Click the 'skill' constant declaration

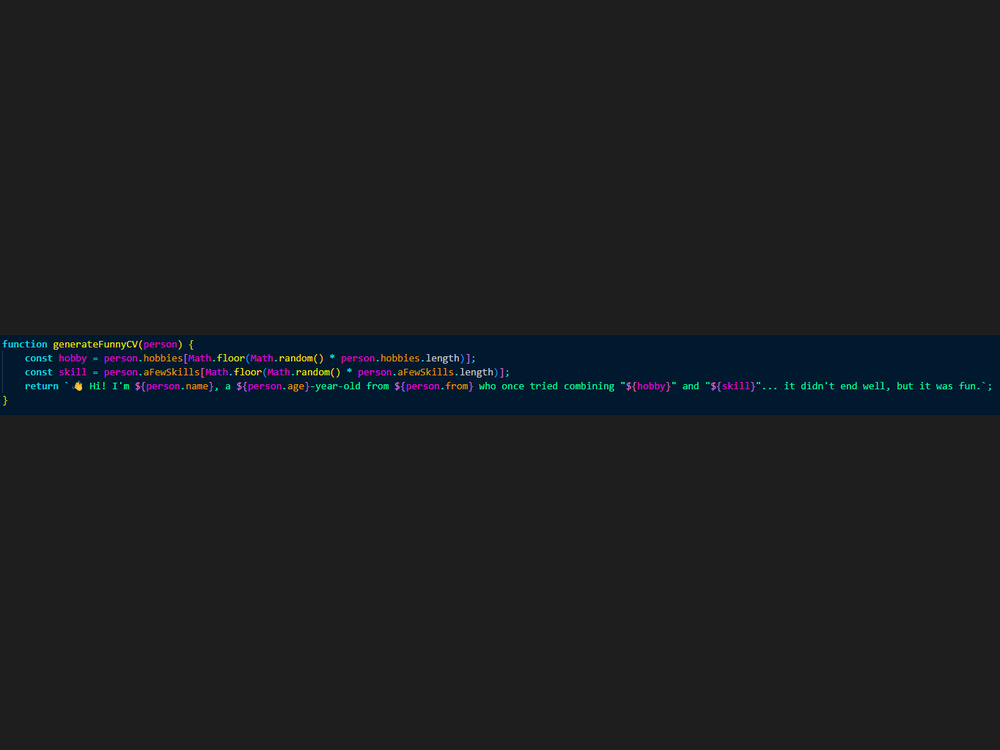point(73,372)
